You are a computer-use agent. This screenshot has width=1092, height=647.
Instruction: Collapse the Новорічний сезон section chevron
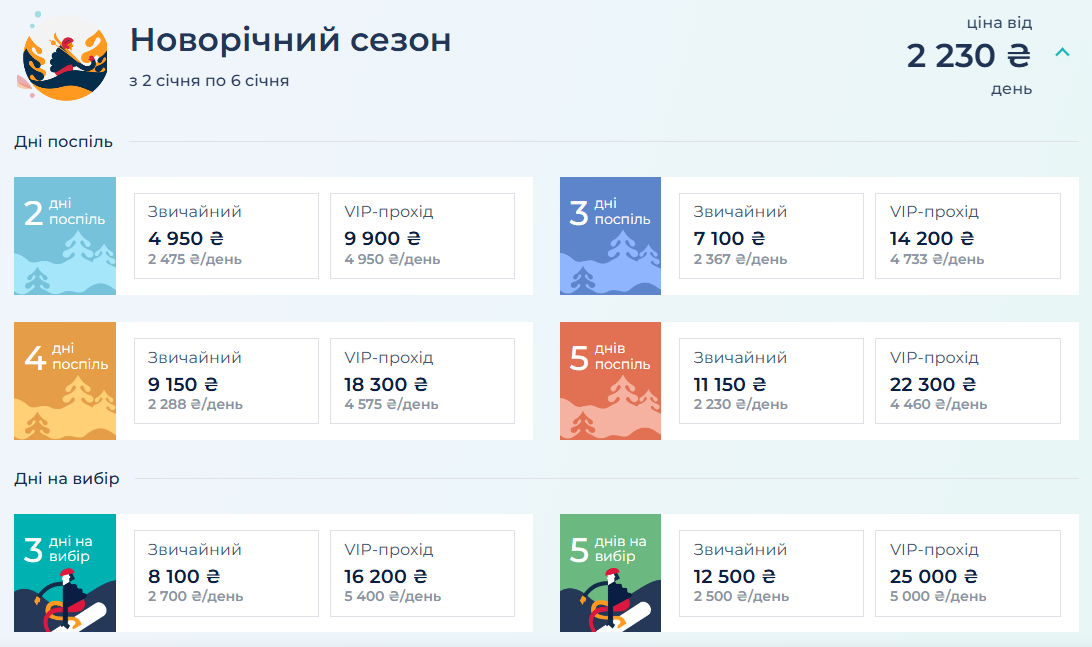(1062, 53)
